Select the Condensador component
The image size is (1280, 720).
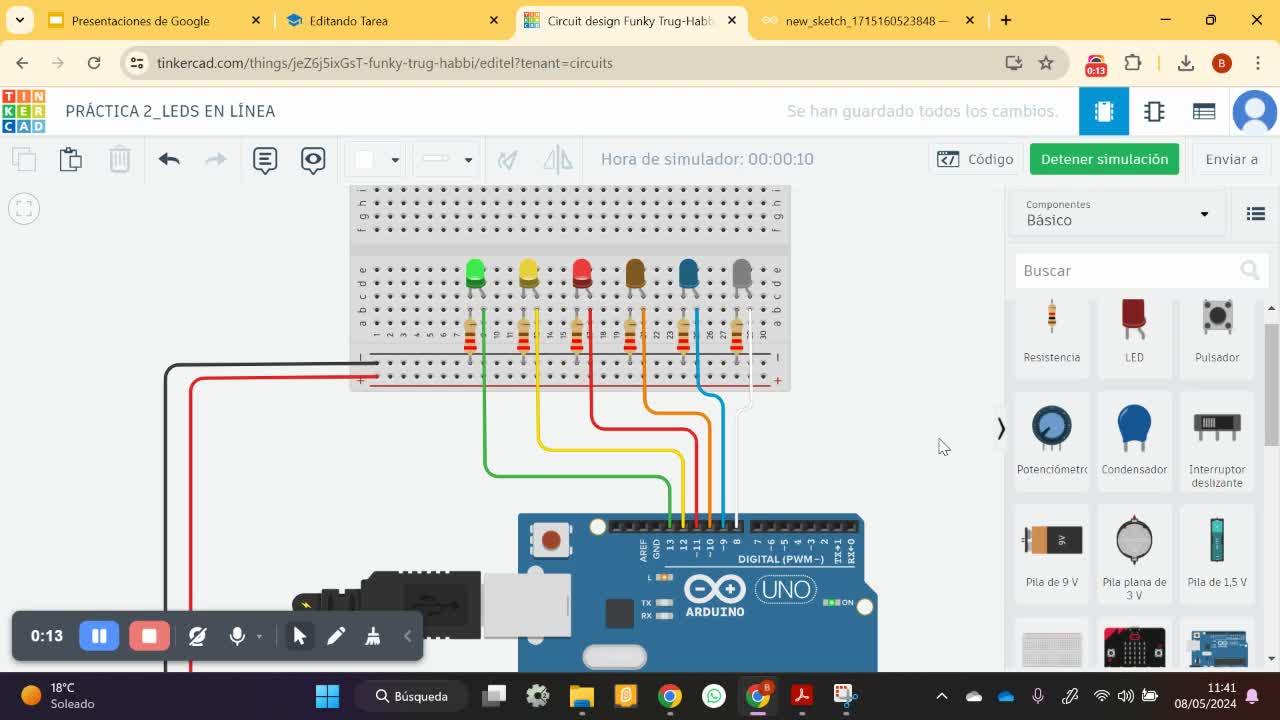[1134, 440]
